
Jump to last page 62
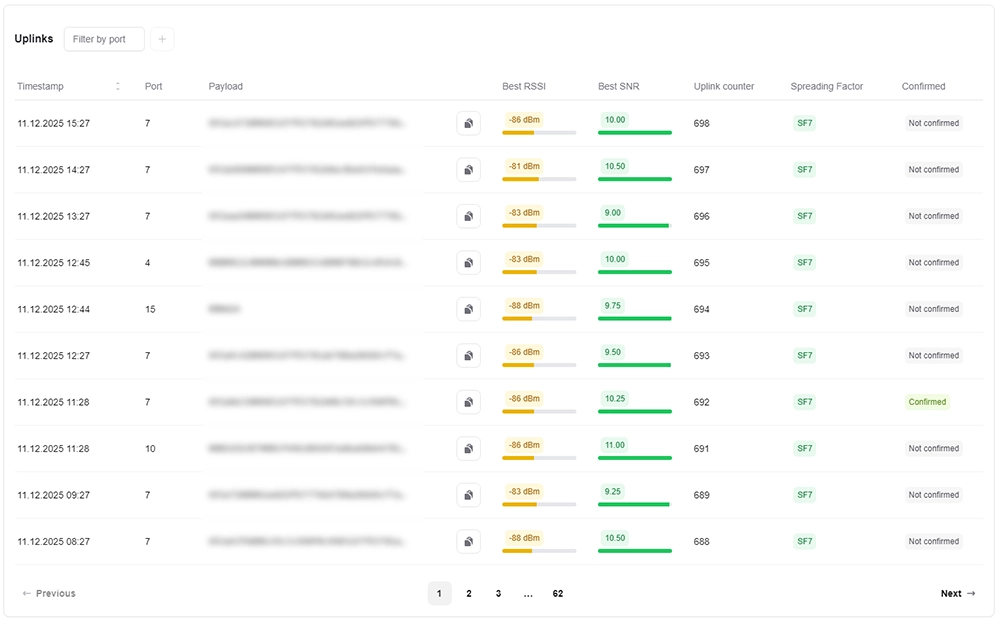pyautogui.click(x=558, y=594)
